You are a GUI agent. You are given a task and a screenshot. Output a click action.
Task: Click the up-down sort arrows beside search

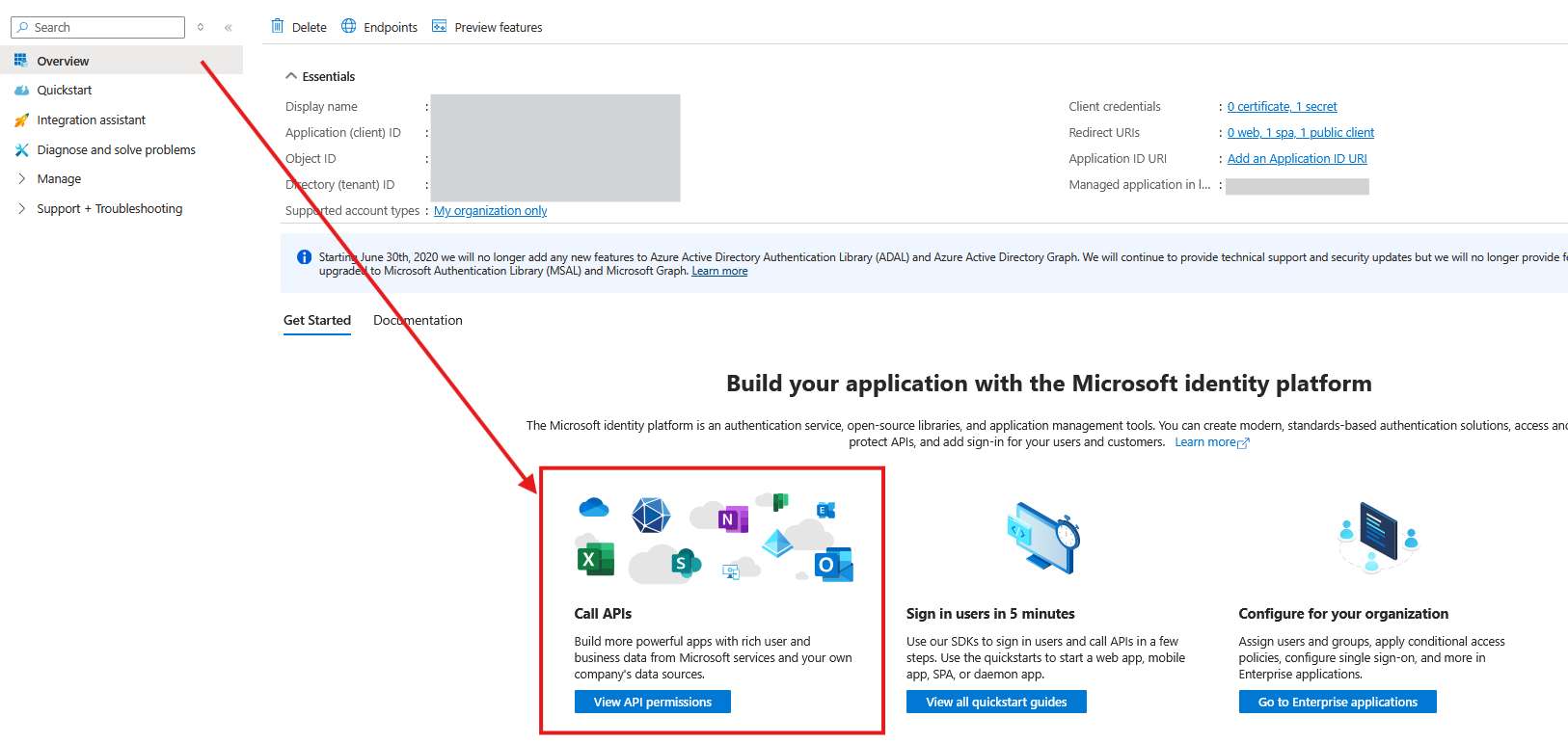pos(201,27)
